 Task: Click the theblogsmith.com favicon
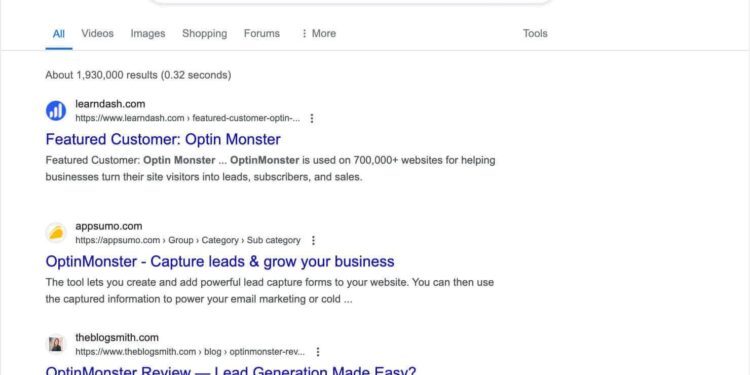[56, 344]
